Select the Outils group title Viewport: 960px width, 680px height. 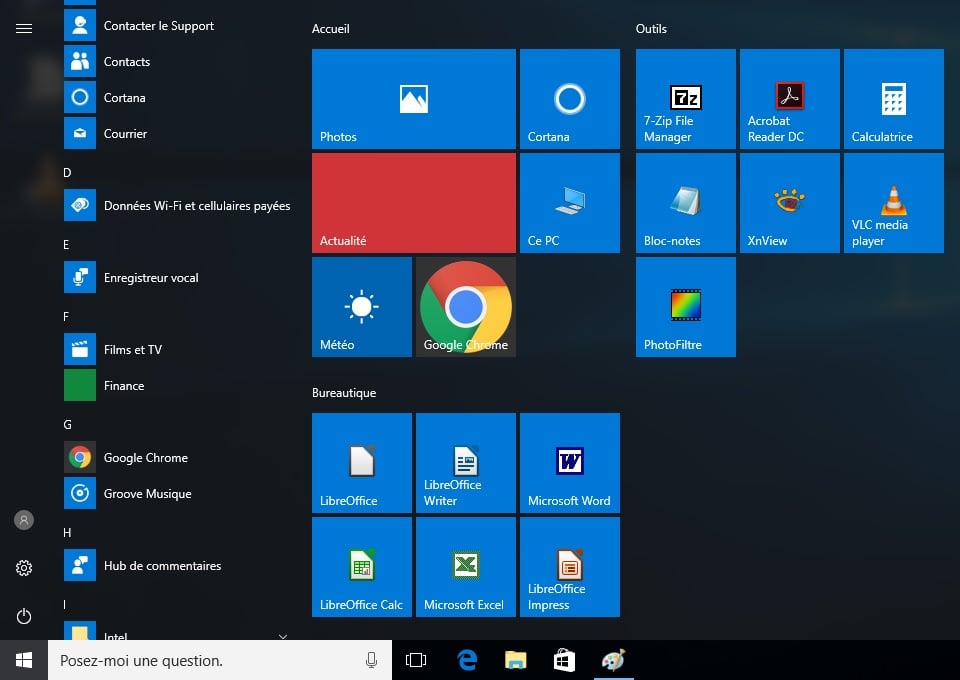pyautogui.click(x=651, y=29)
